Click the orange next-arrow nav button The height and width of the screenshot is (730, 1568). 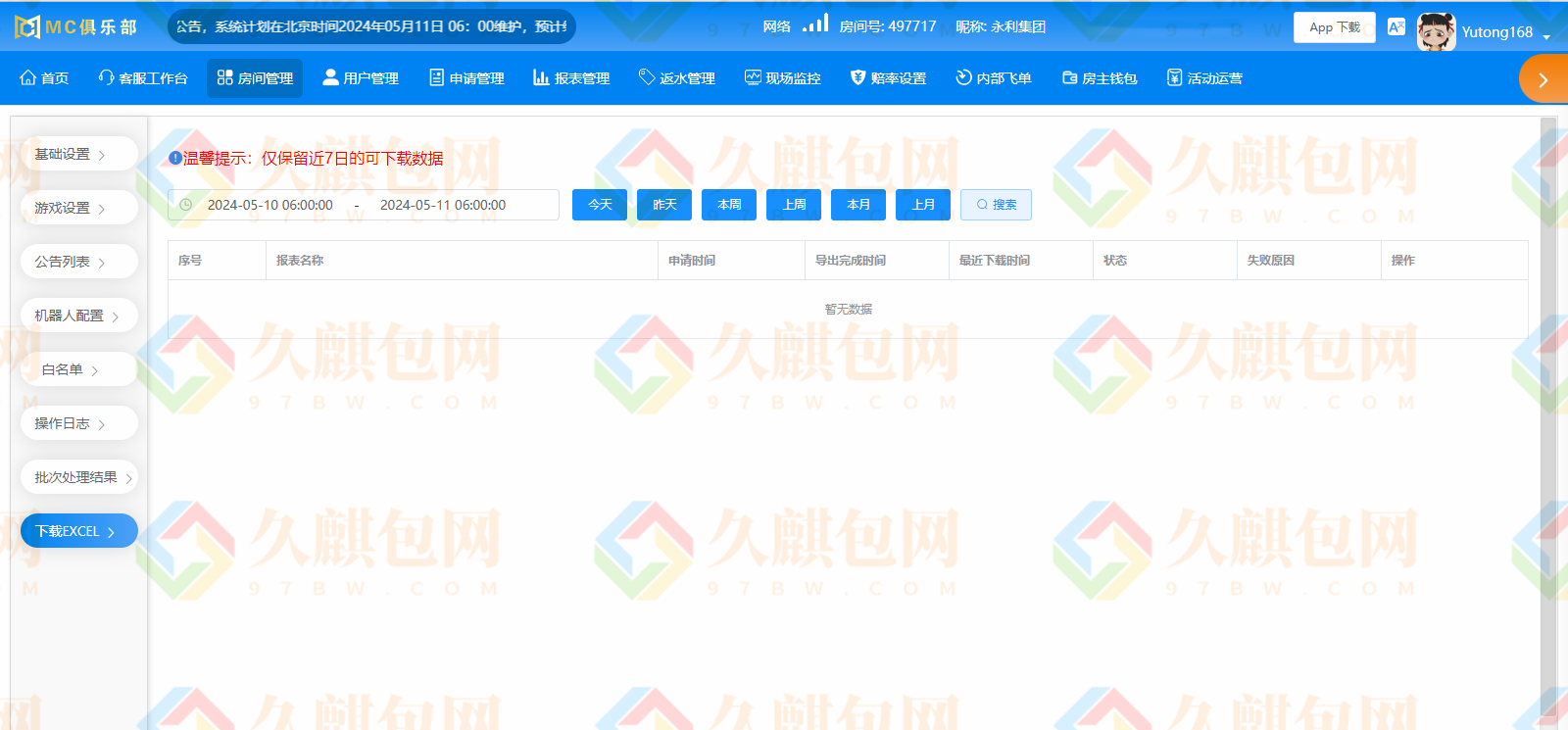pos(1543,79)
